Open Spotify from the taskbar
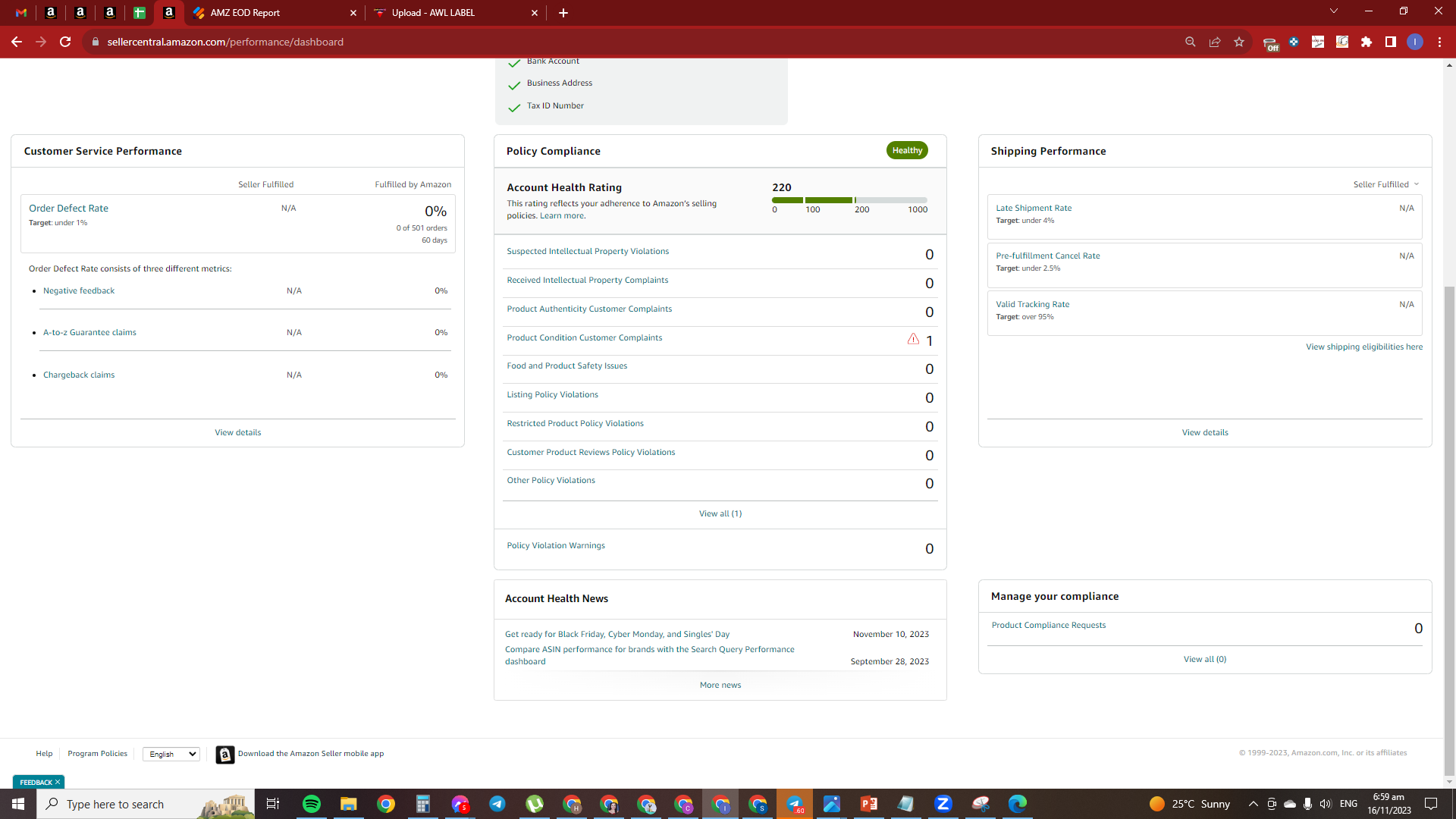Image resolution: width=1456 pixels, height=819 pixels. (312, 804)
